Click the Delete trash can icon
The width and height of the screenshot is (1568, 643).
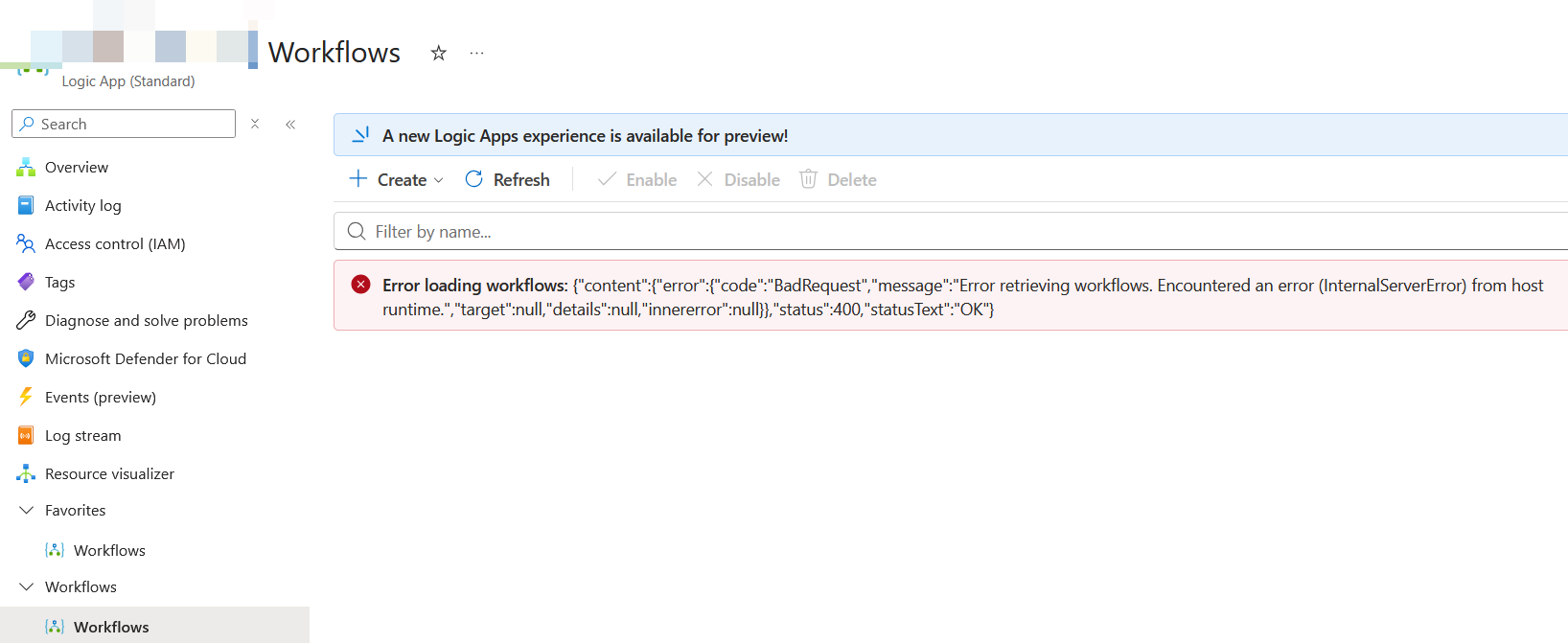(808, 179)
